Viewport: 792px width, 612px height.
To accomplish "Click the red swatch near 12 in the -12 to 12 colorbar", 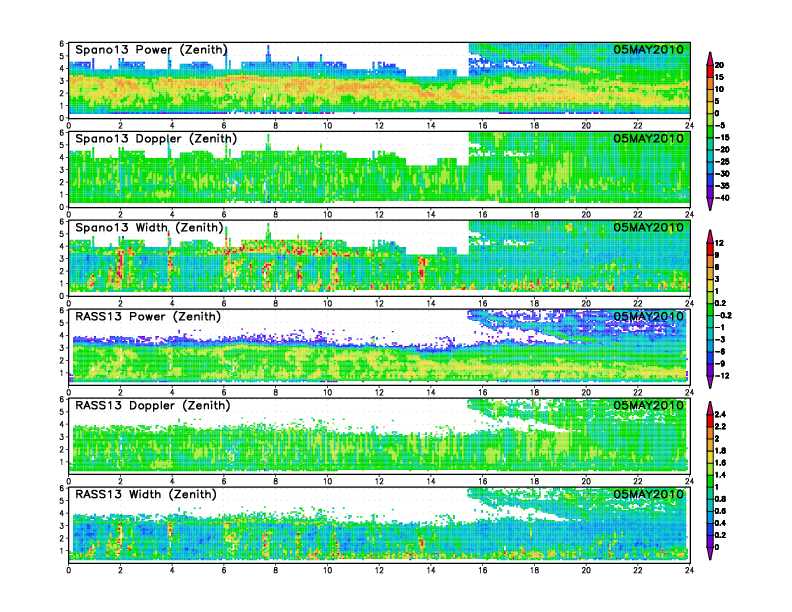I will [710, 249].
